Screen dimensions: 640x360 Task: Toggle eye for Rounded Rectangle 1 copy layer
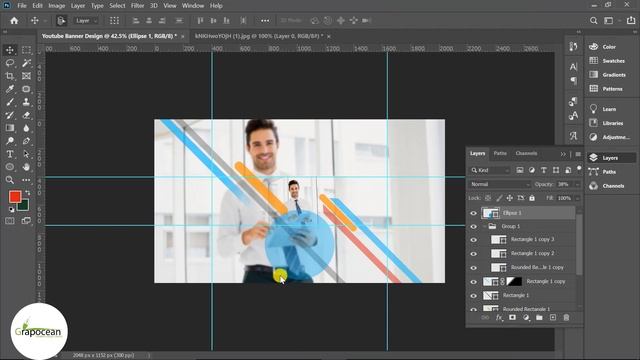pyautogui.click(x=473, y=268)
